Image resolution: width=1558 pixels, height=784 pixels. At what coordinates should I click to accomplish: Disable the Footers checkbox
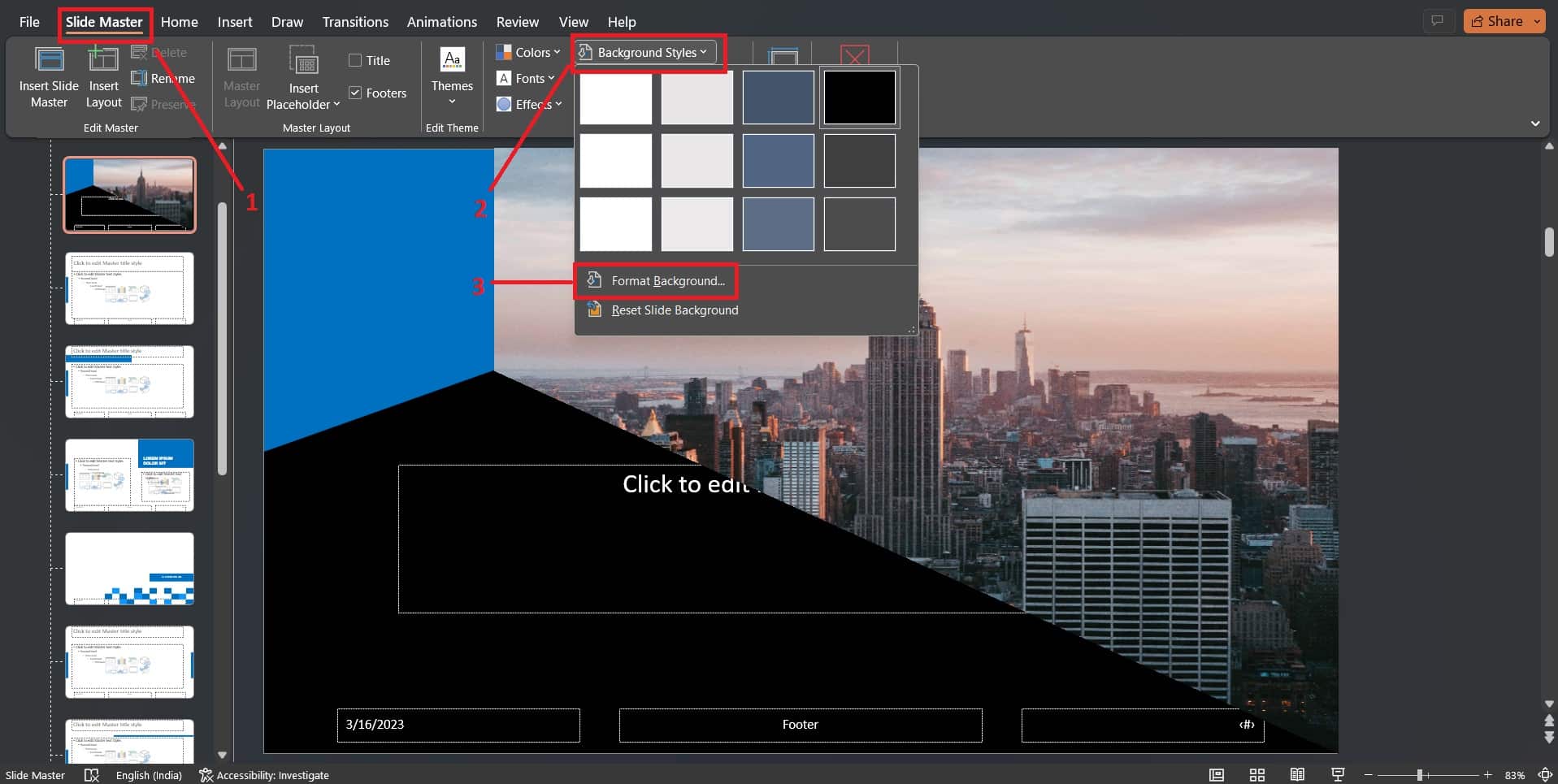tap(355, 92)
